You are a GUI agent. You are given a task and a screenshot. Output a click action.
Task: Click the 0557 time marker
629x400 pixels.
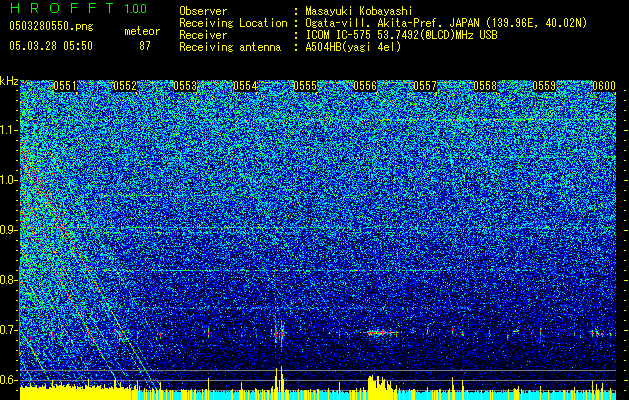pyautogui.click(x=425, y=86)
